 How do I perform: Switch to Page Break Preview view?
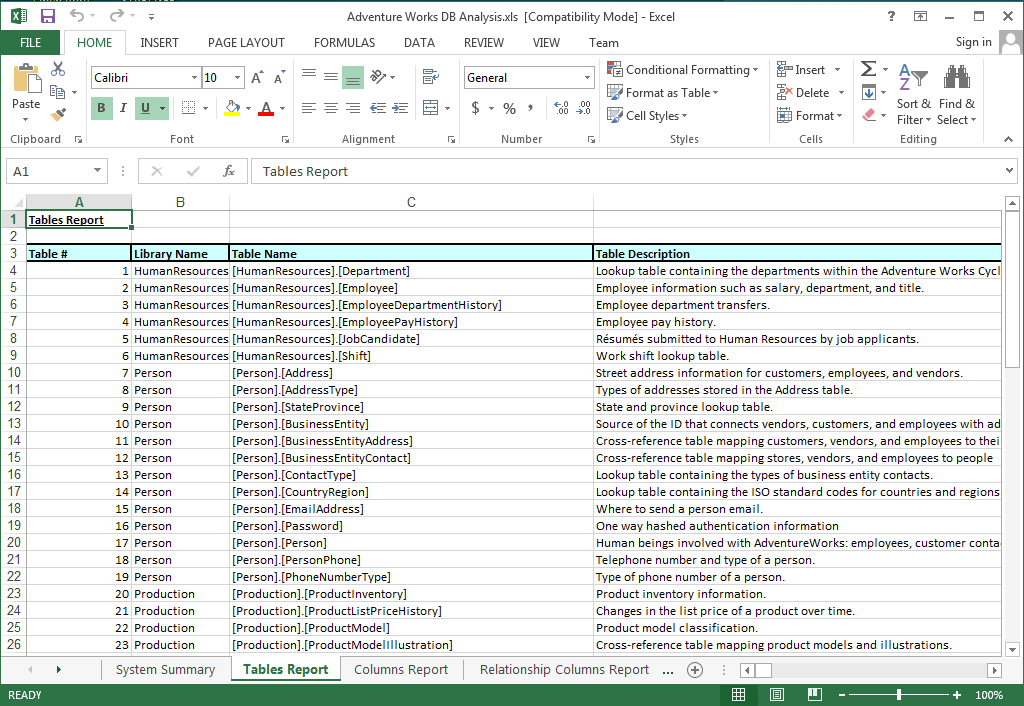coord(814,695)
